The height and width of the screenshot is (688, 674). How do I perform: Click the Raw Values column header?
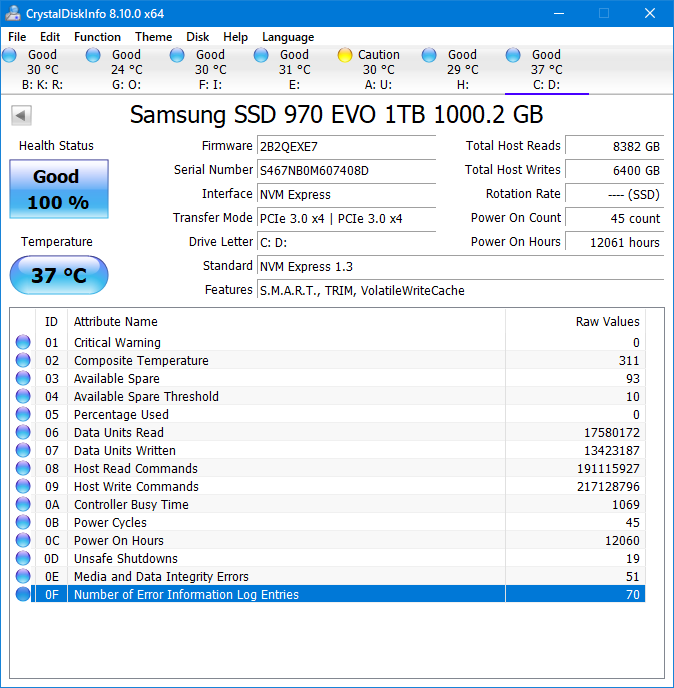coord(575,322)
